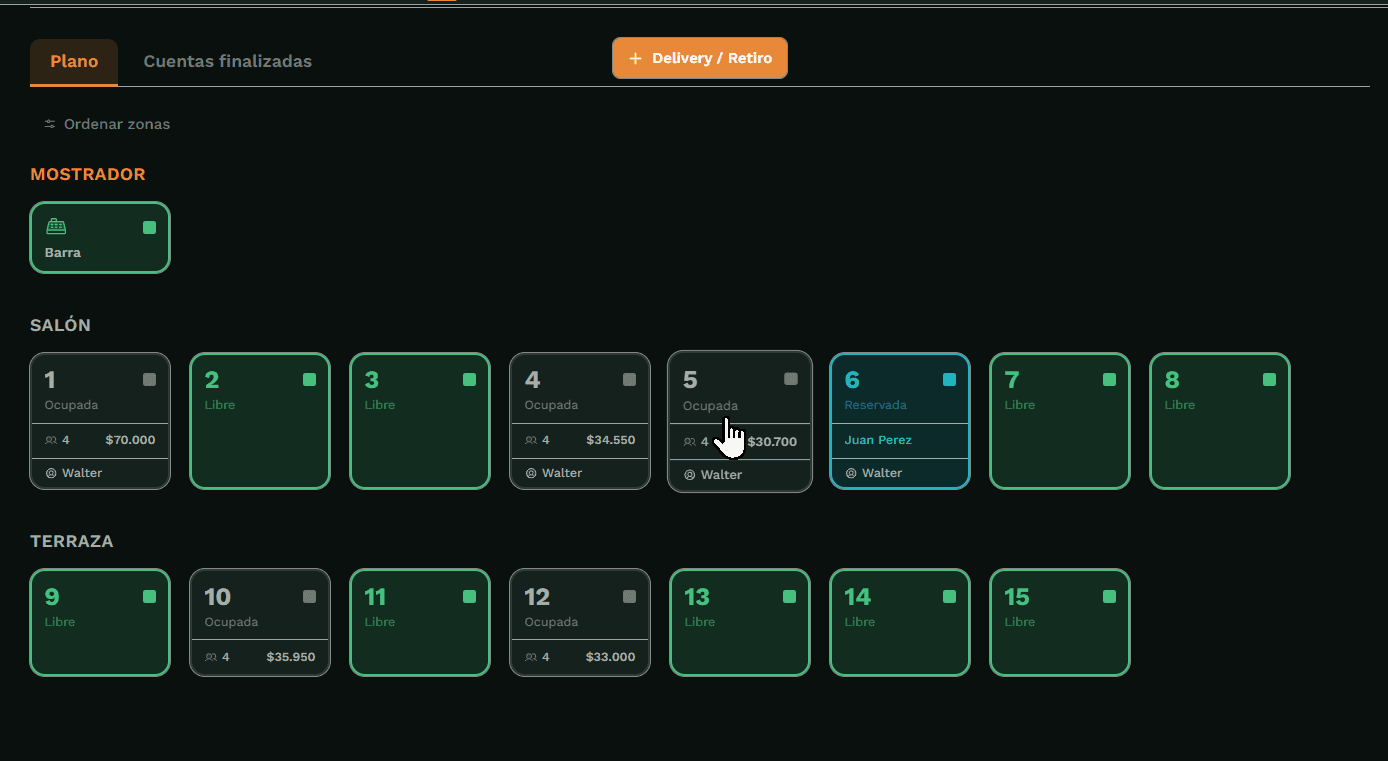The width and height of the screenshot is (1388, 761).
Task: Open free table 2 in Salón
Action: click(x=260, y=421)
